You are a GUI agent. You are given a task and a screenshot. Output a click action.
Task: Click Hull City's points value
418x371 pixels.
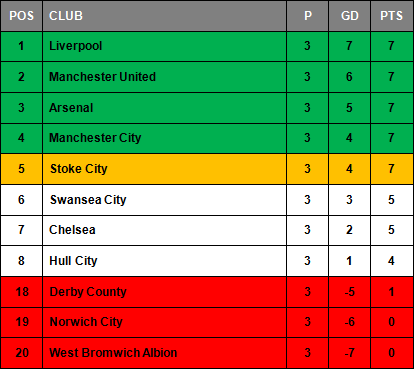pos(392,261)
